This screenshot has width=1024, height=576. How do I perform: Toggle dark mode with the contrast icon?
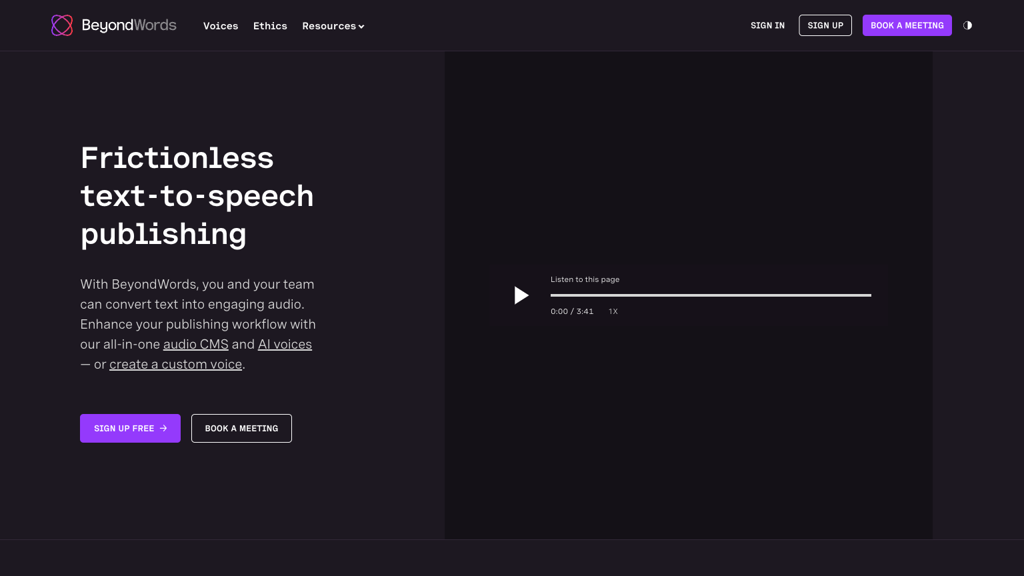click(x=967, y=25)
